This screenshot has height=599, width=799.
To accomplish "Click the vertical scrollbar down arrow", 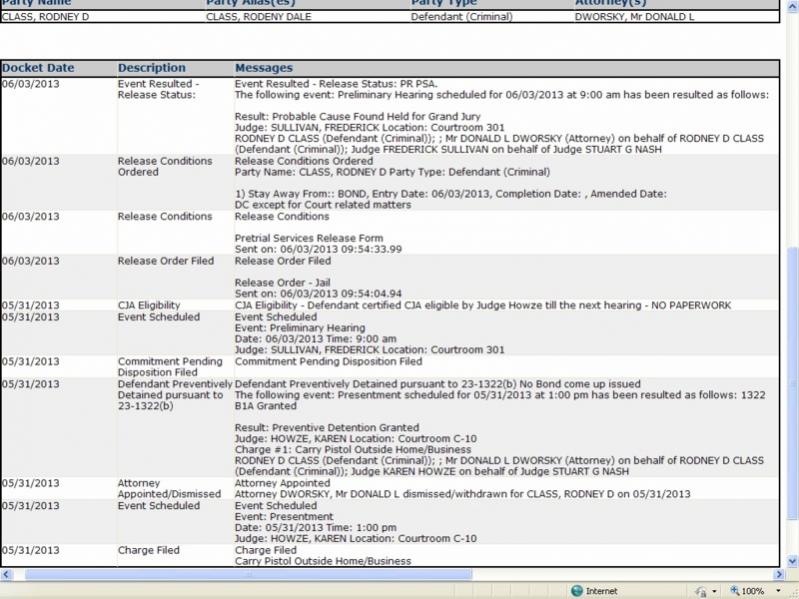I will (x=791, y=561).
